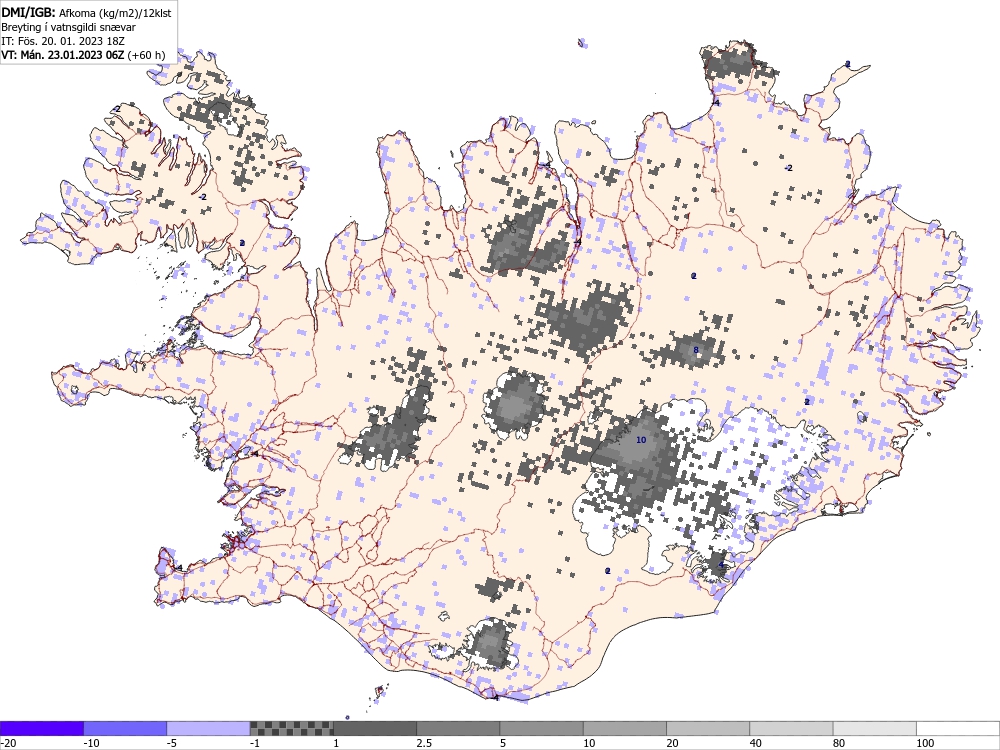This screenshot has height=750, width=1000.
Task: Click the "VT: Mán. 23.01.2023 06Z" valid time
Action: [62, 55]
